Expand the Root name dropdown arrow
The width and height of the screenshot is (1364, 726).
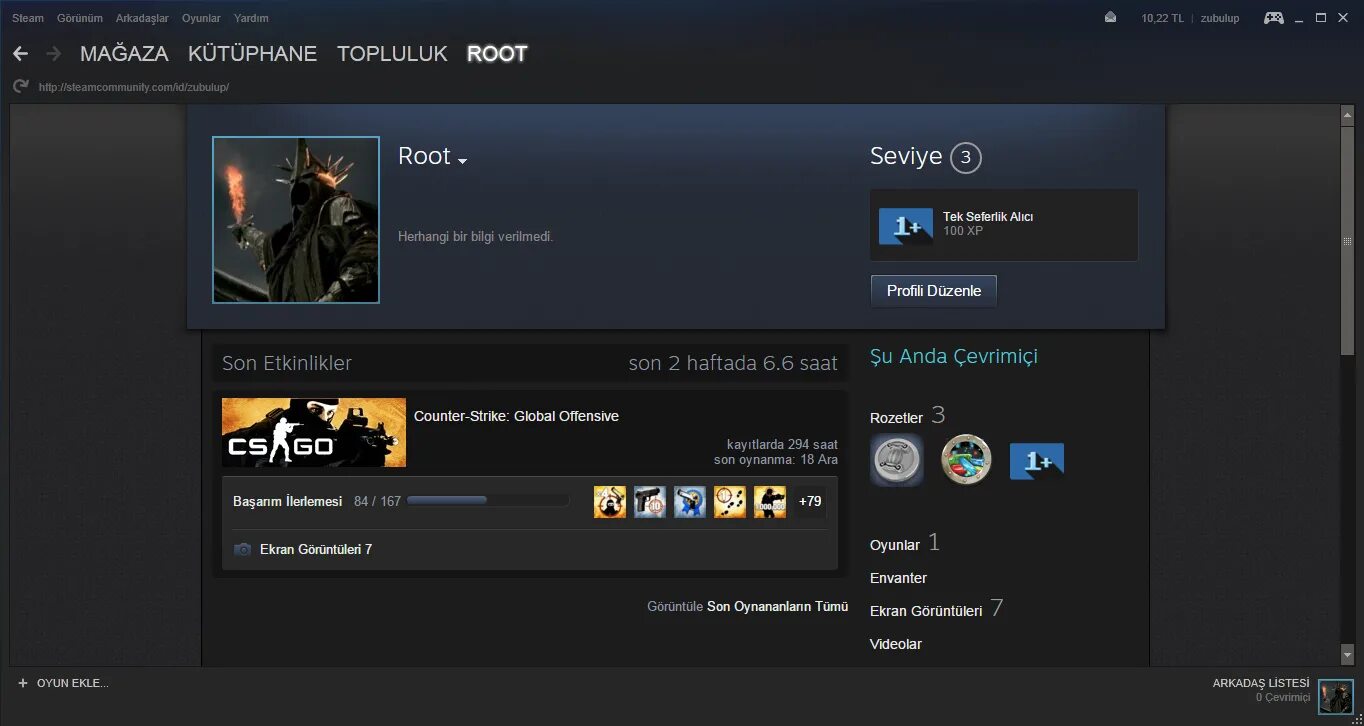tap(462, 161)
